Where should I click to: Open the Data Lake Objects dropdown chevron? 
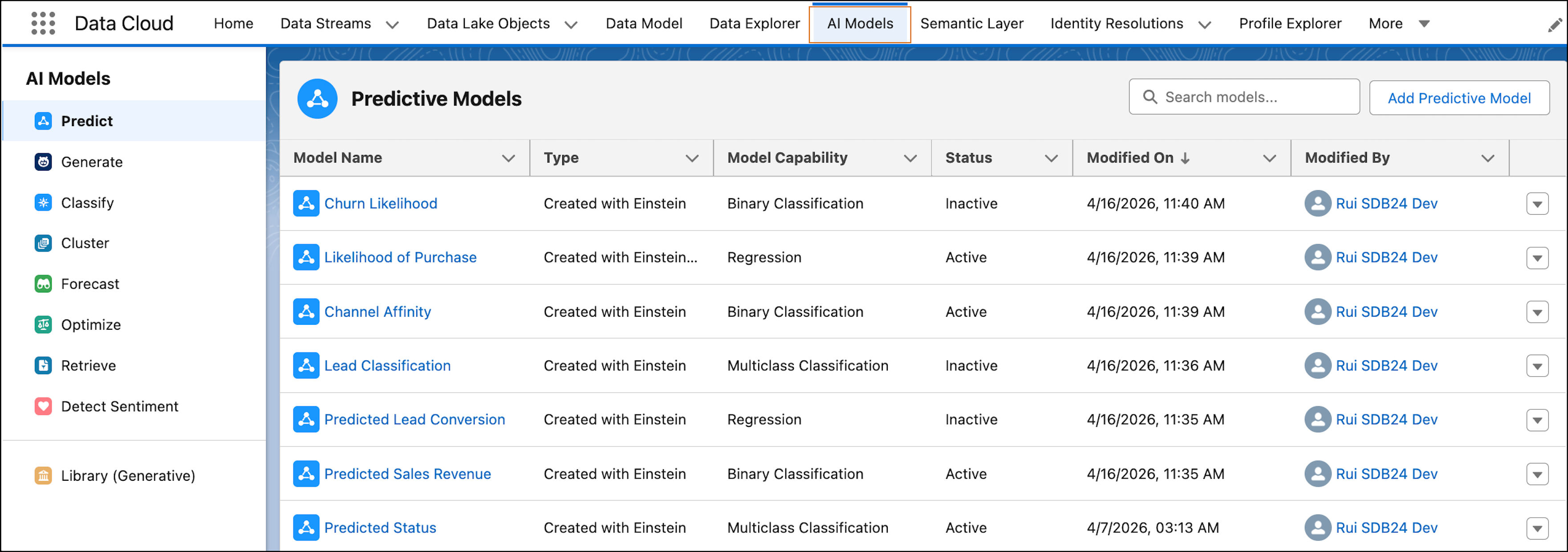[x=571, y=25]
